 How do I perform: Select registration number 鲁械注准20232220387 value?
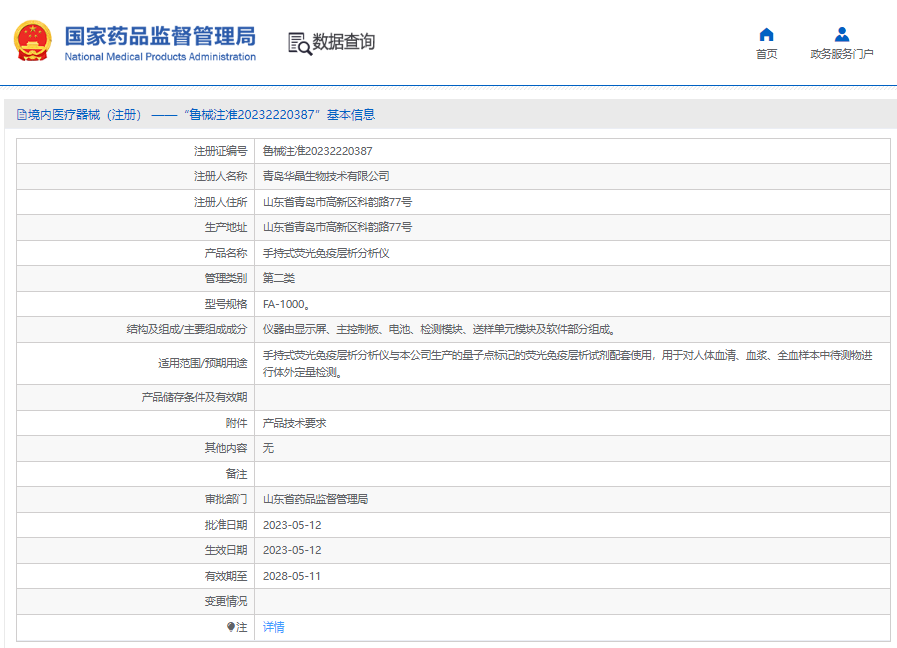coord(317,151)
